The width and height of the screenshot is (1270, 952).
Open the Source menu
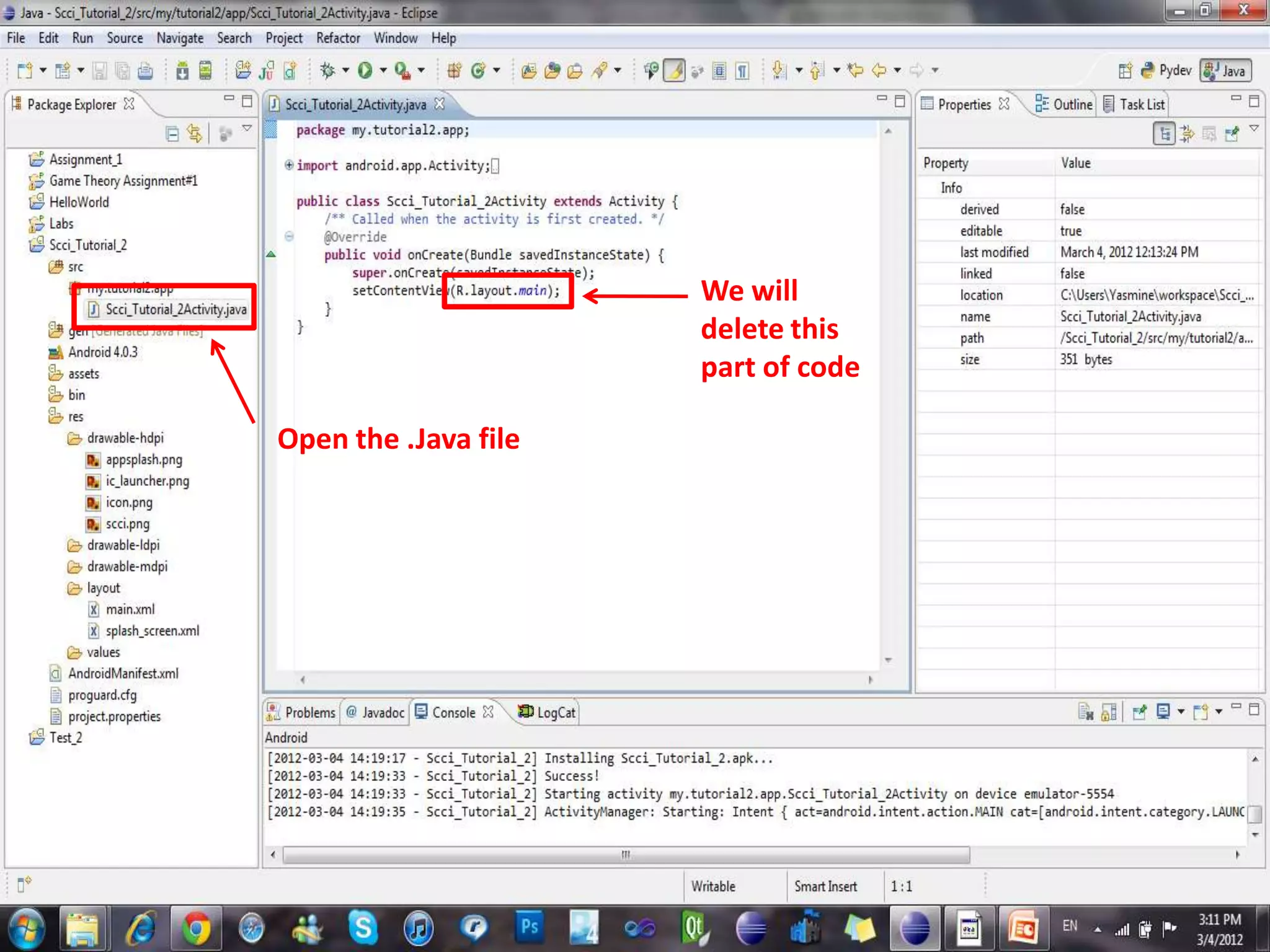[125, 38]
